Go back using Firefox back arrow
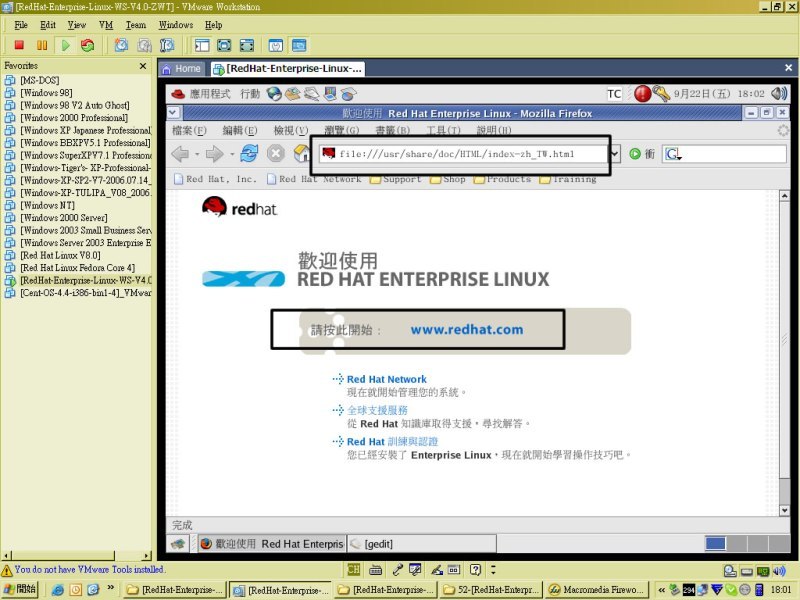 pyautogui.click(x=181, y=154)
